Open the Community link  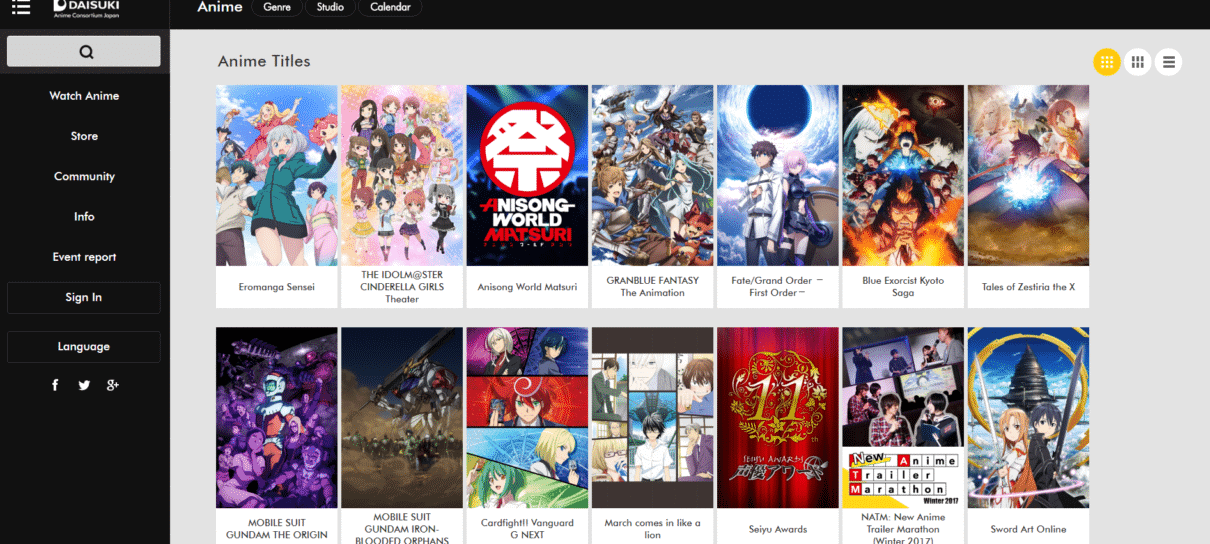(x=84, y=176)
